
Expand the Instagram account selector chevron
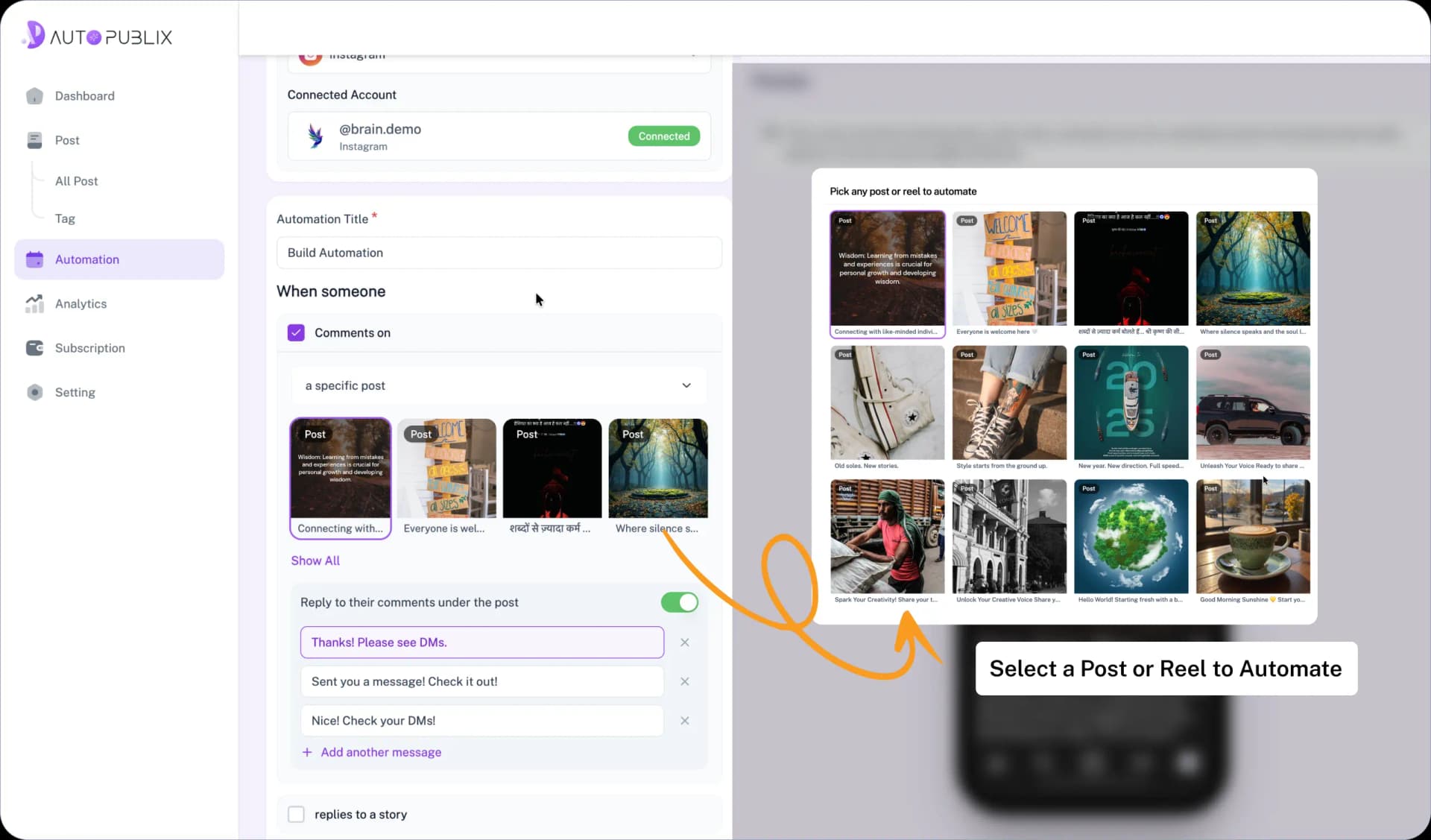[695, 55]
